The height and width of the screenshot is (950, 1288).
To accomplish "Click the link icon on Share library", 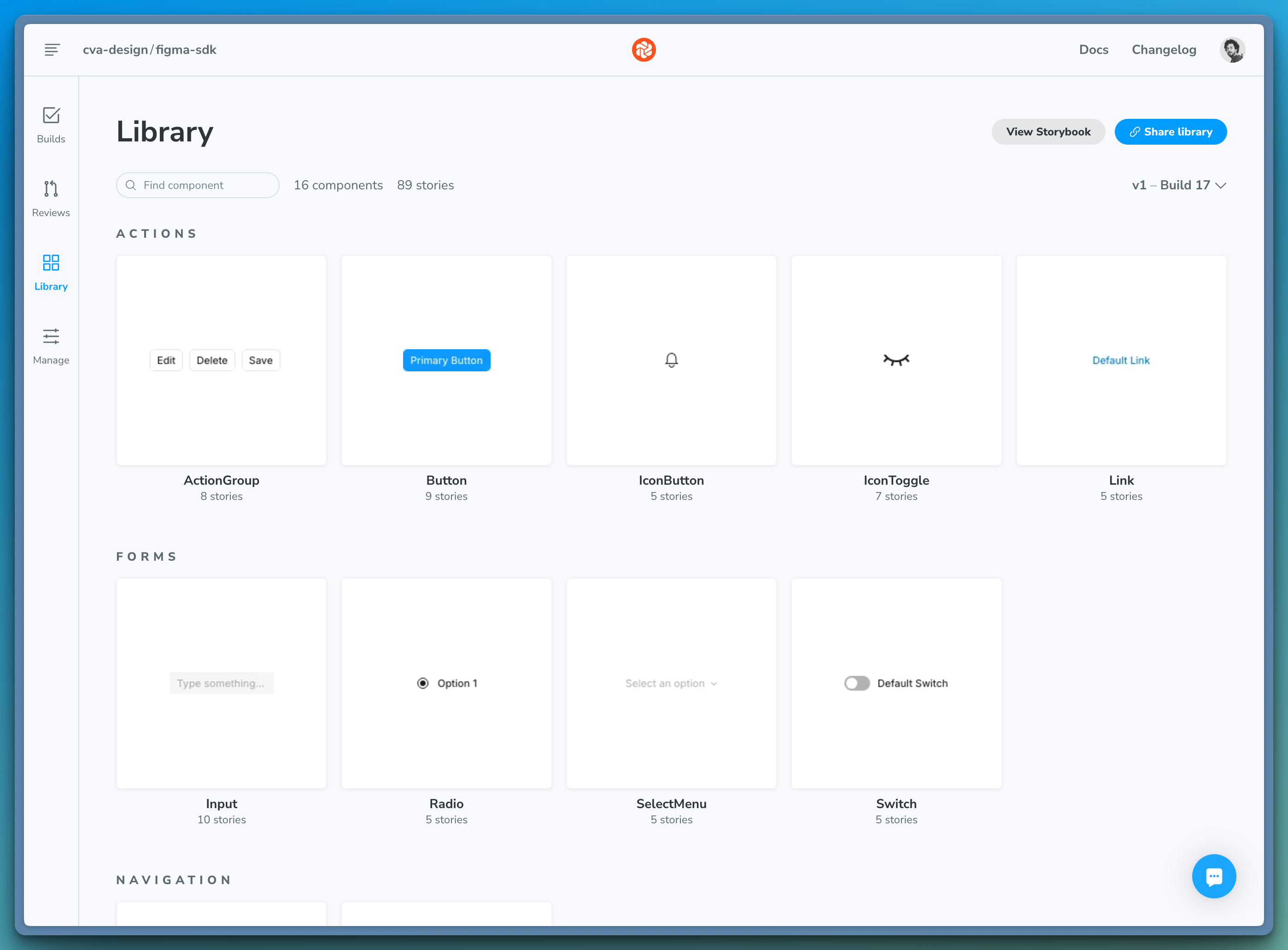I will tap(1134, 132).
